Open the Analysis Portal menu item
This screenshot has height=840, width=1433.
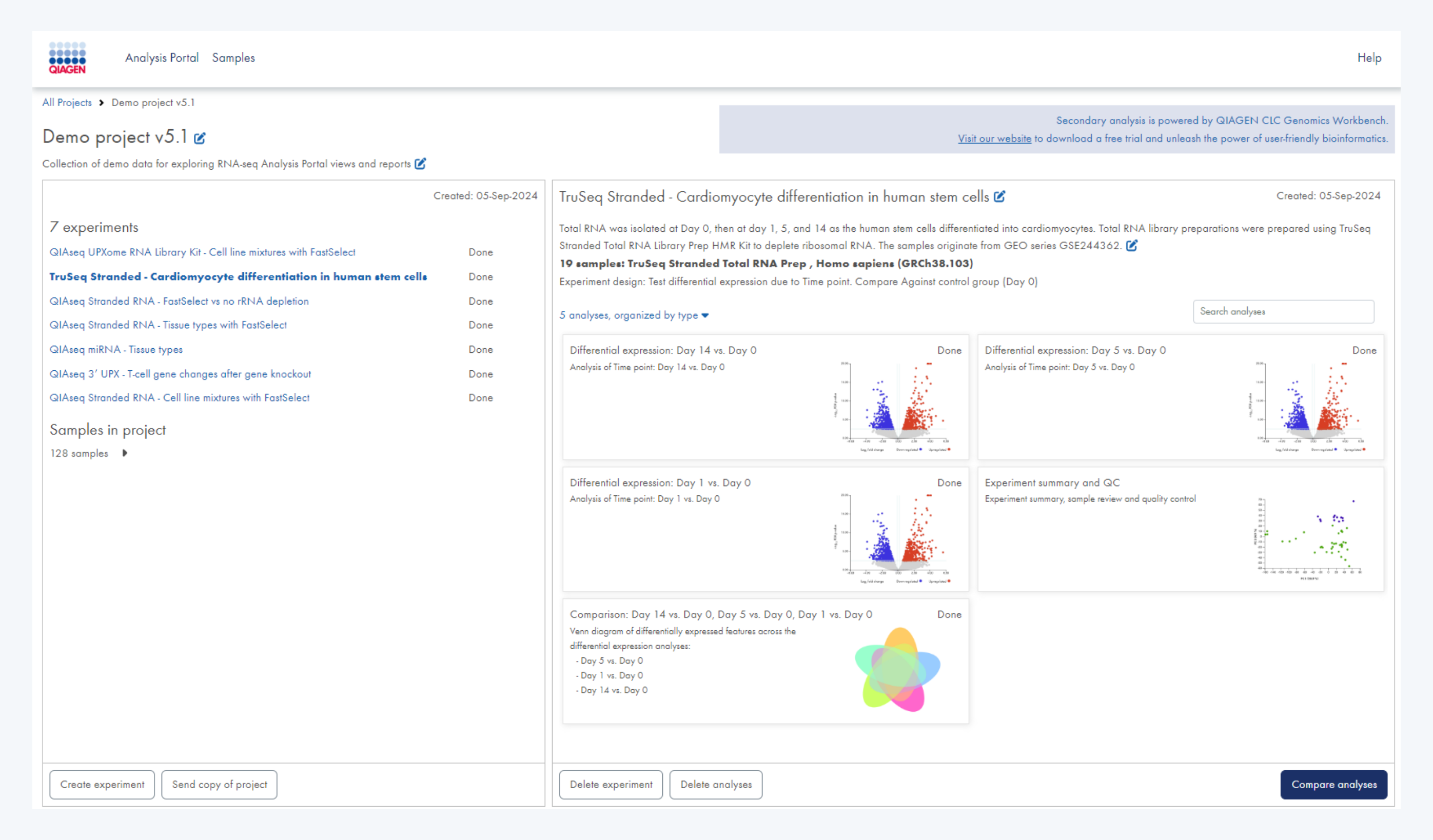162,57
